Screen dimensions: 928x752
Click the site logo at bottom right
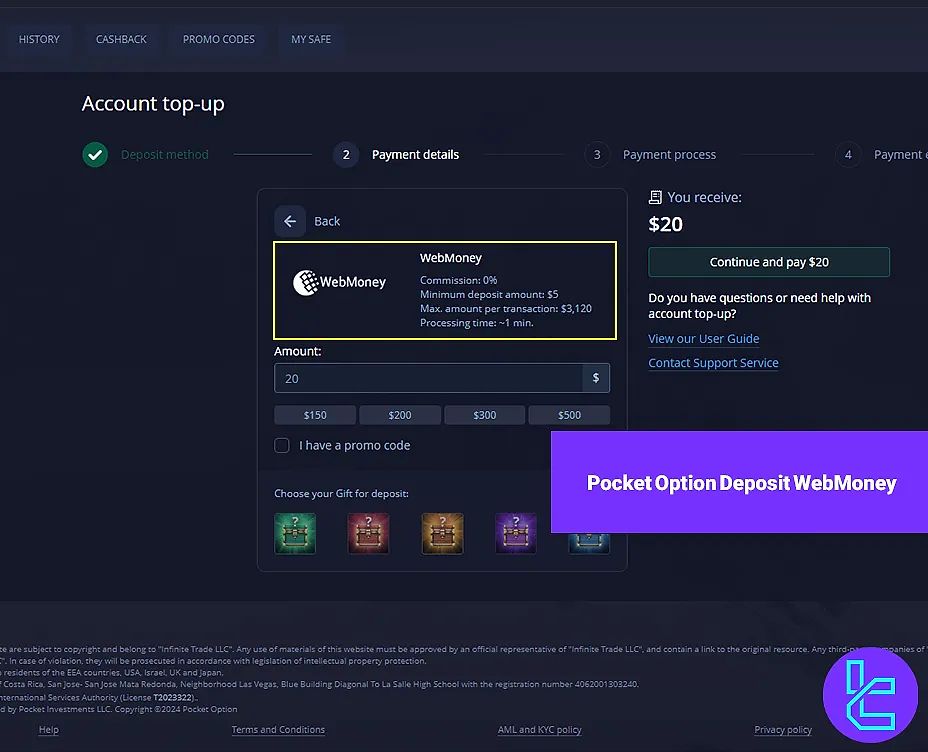click(869, 694)
